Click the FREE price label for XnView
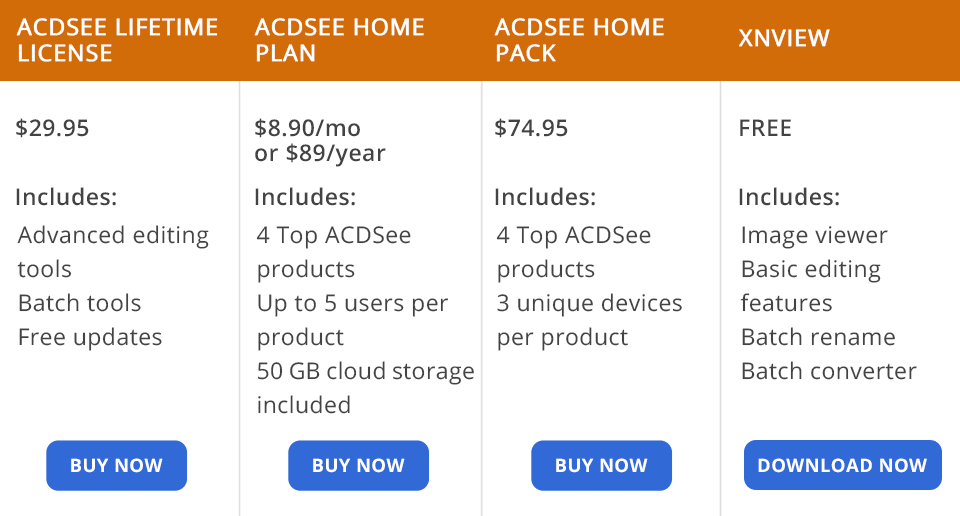The height and width of the screenshot is (516, 960). [x=765, y=128]
